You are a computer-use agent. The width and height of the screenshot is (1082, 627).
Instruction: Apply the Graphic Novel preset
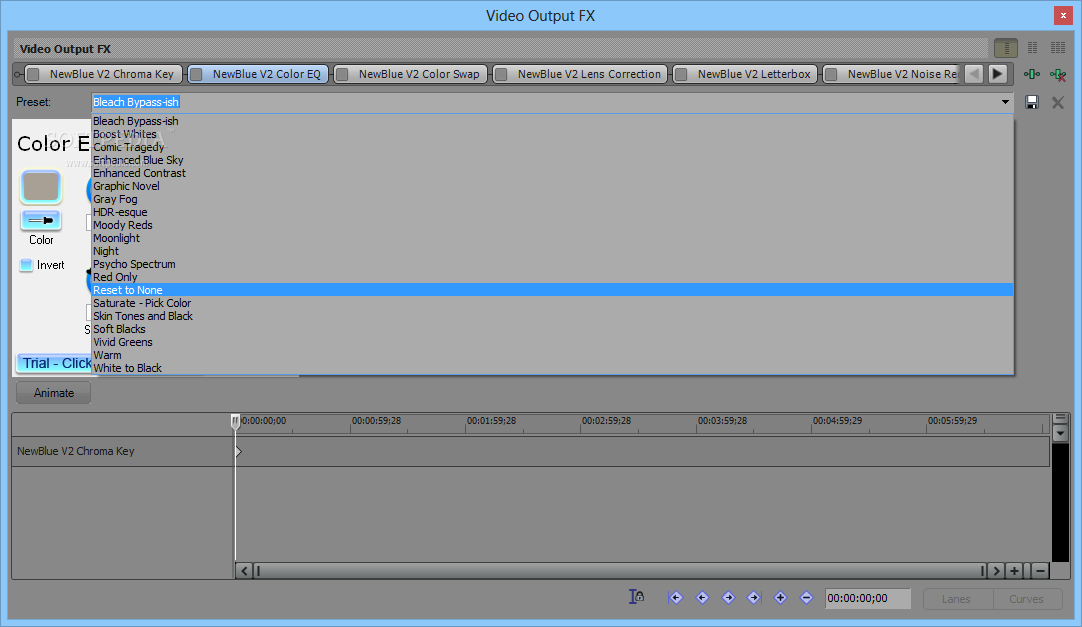[x=553, y=186]
